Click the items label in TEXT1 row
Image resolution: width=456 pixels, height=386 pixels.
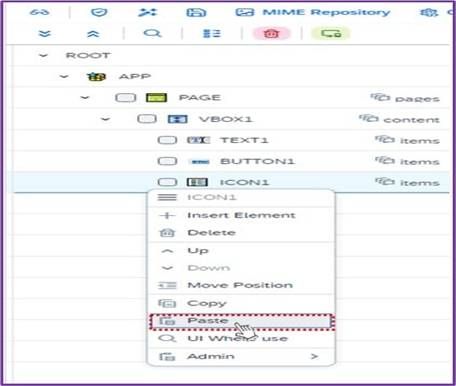420,141
